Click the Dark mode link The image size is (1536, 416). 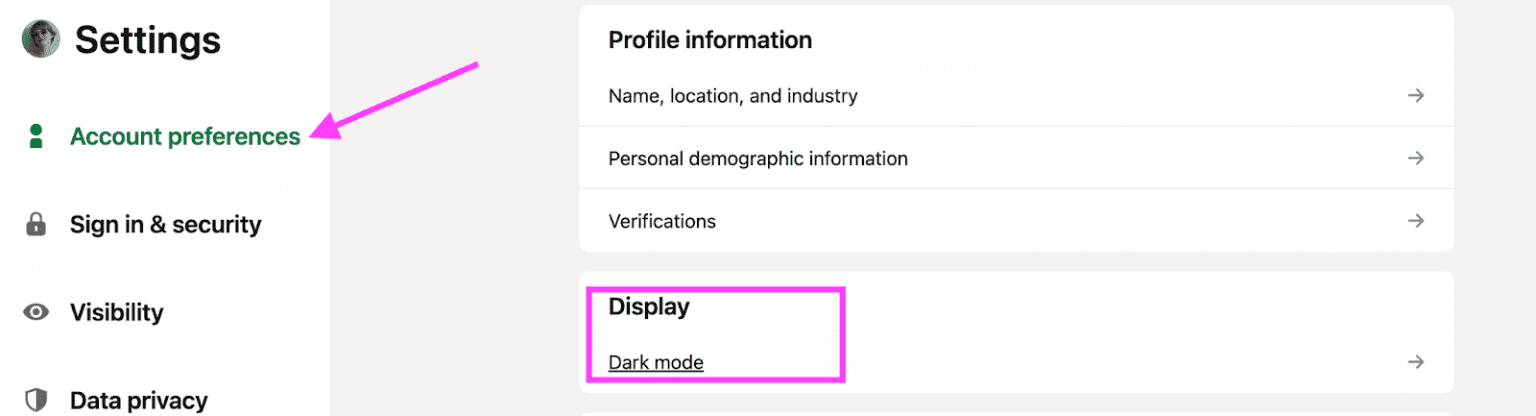[656, 362]
